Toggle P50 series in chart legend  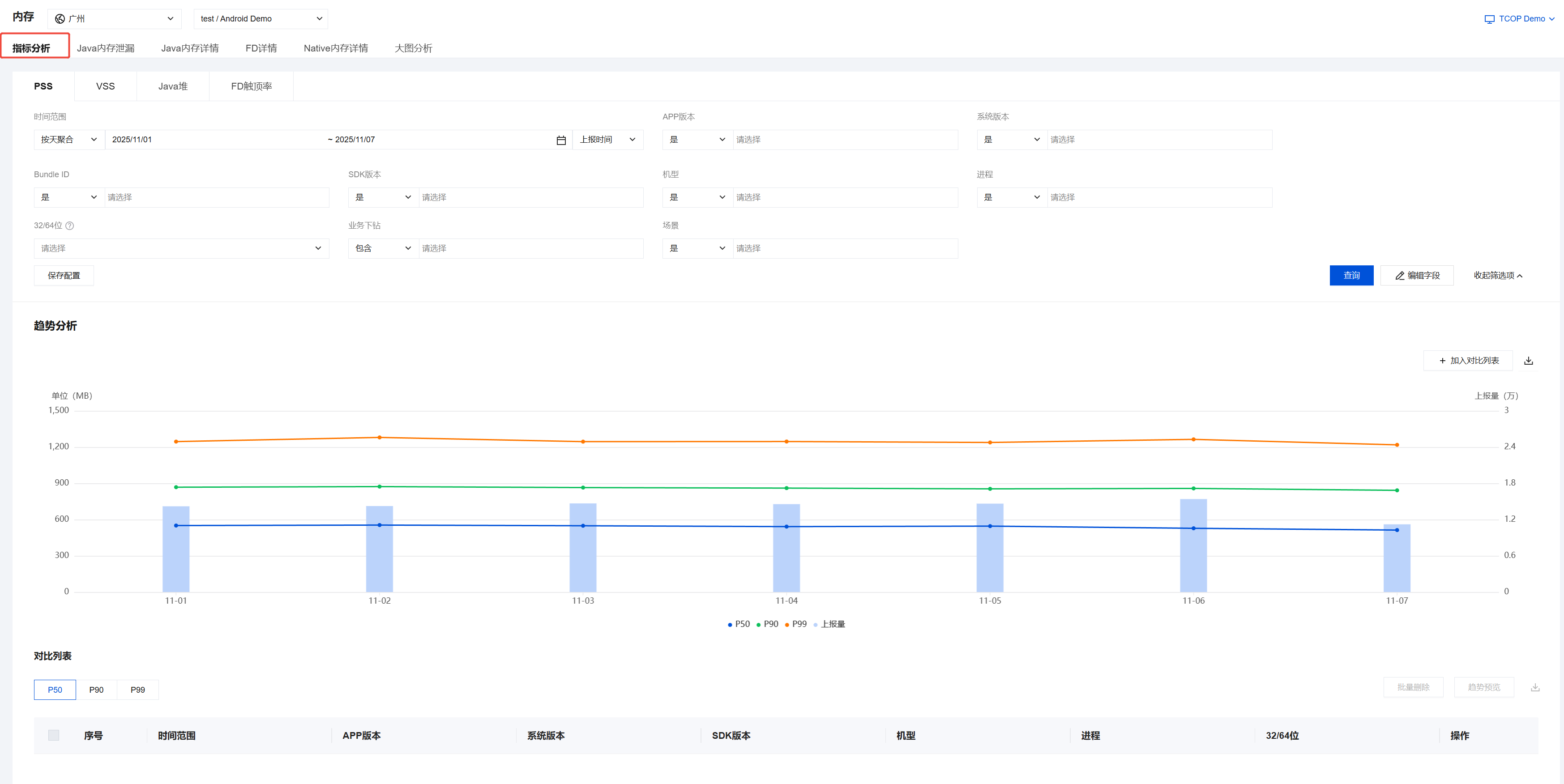[x=738, y=624]
